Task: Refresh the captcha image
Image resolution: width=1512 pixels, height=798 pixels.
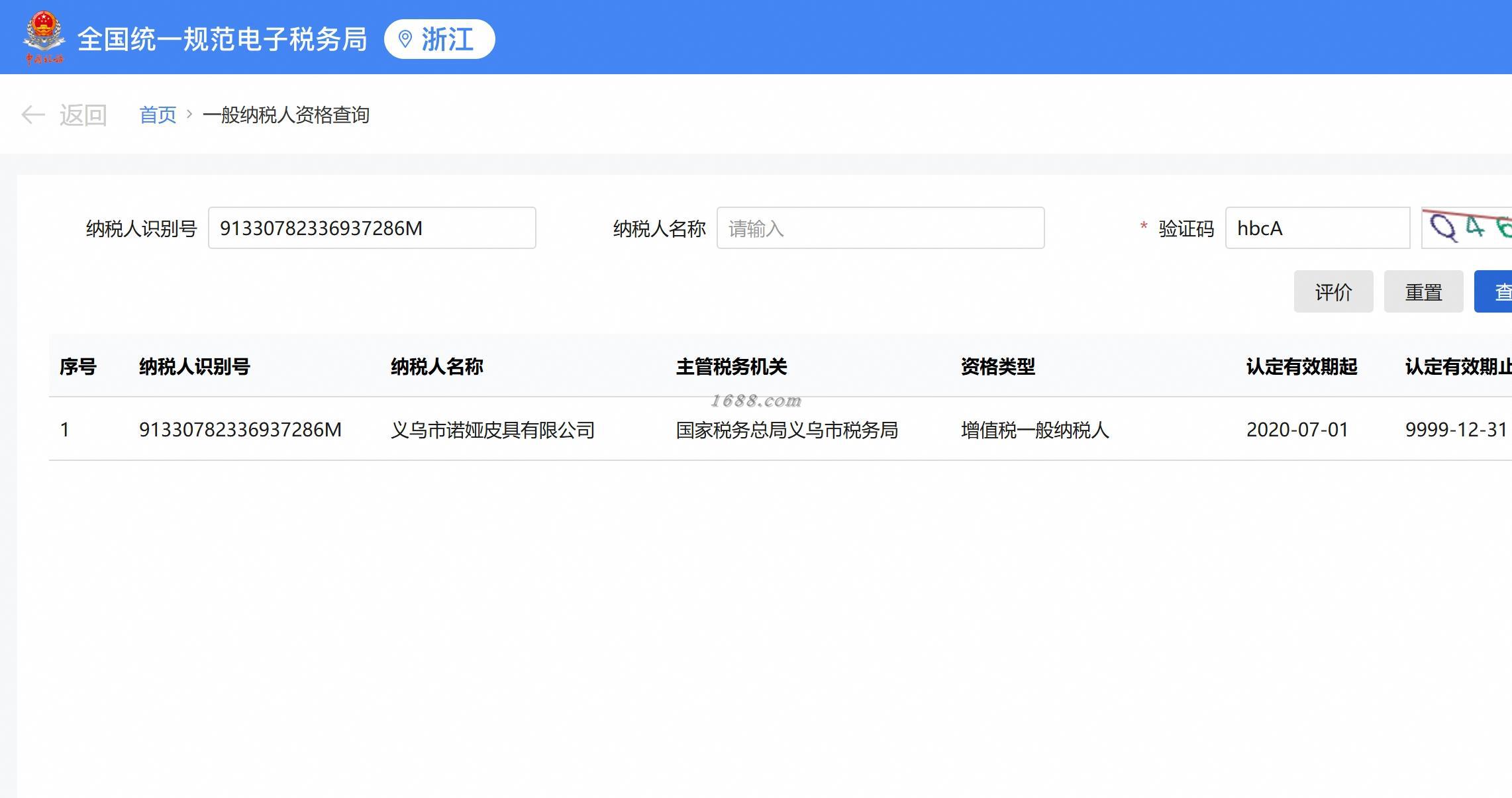Action: [1468, 228]
